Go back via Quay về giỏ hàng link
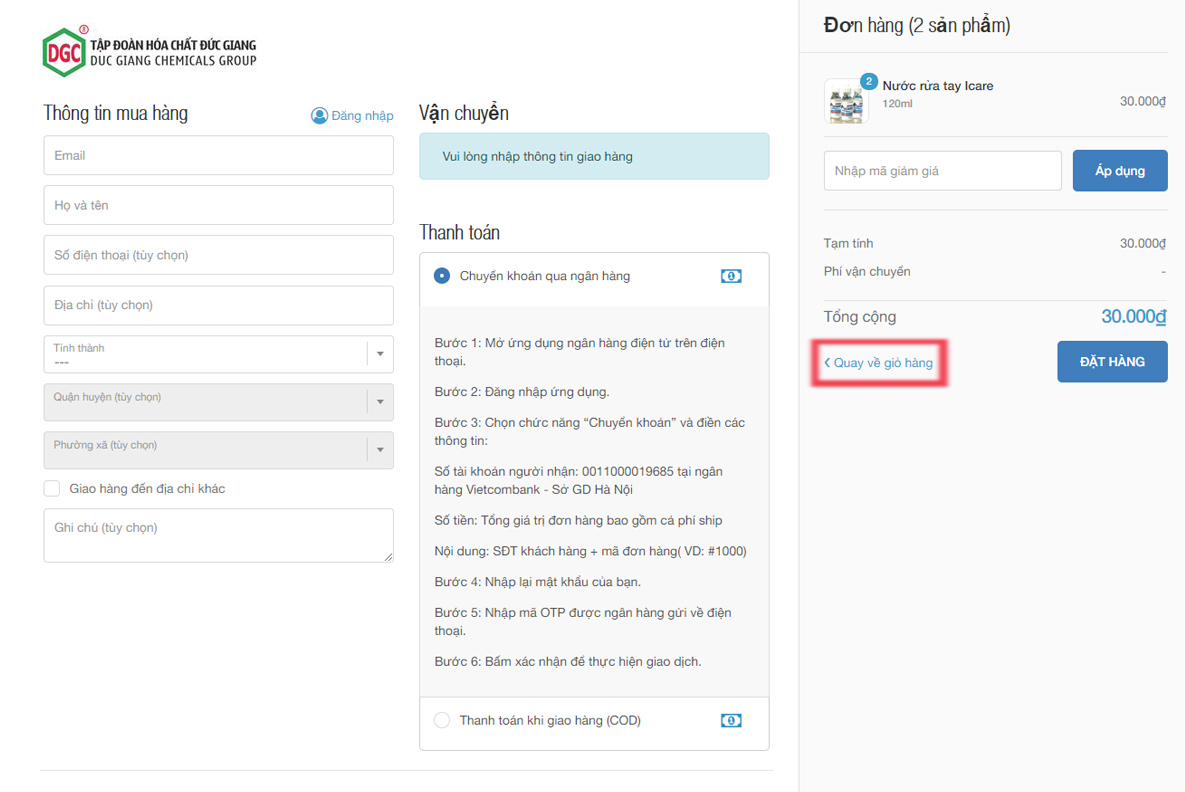The width and height of the screenshot is (1185, 792). tap(879, 363)
